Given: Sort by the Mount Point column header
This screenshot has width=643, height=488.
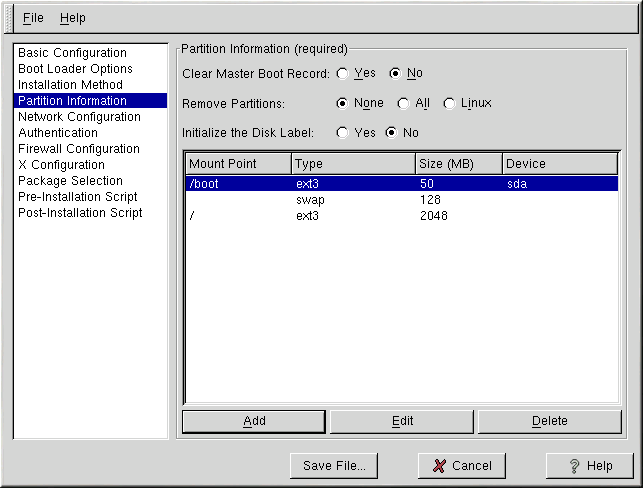Looking at the screenshot, I should [238, 163].
